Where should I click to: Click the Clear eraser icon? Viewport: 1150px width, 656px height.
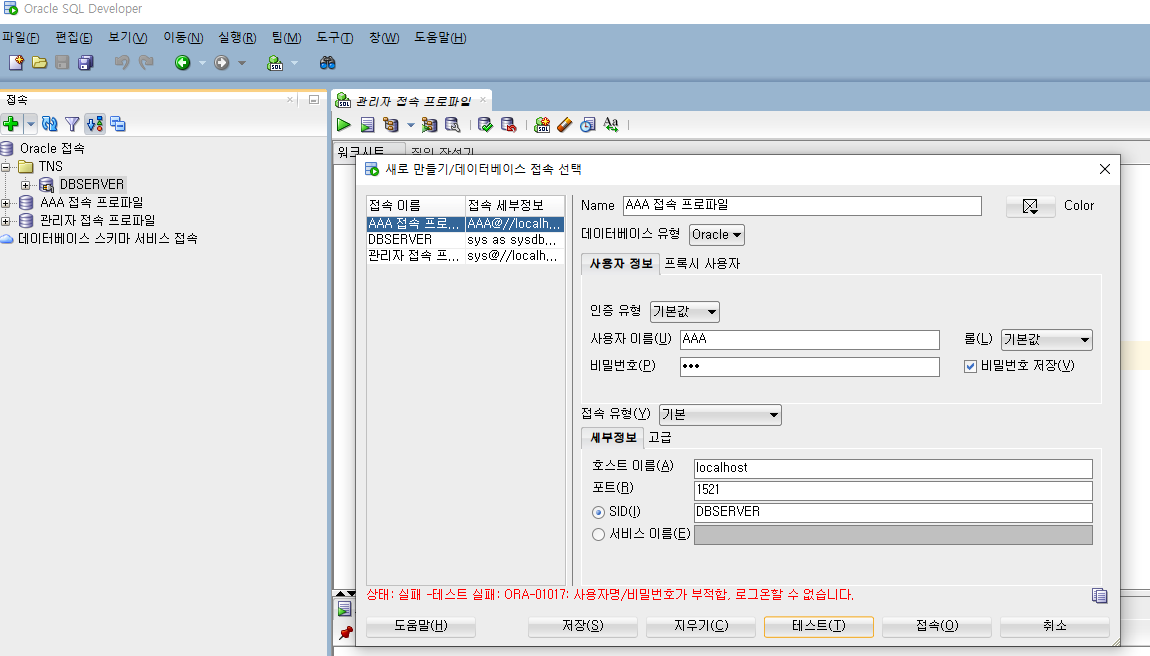pos(564,125)
